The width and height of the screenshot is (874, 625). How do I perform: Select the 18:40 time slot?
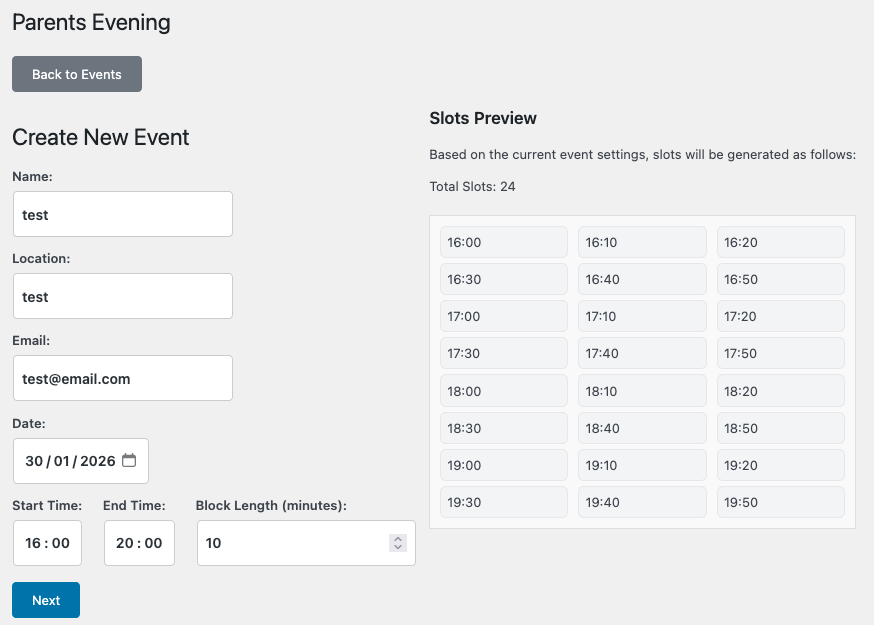click(x=641, y=427)
